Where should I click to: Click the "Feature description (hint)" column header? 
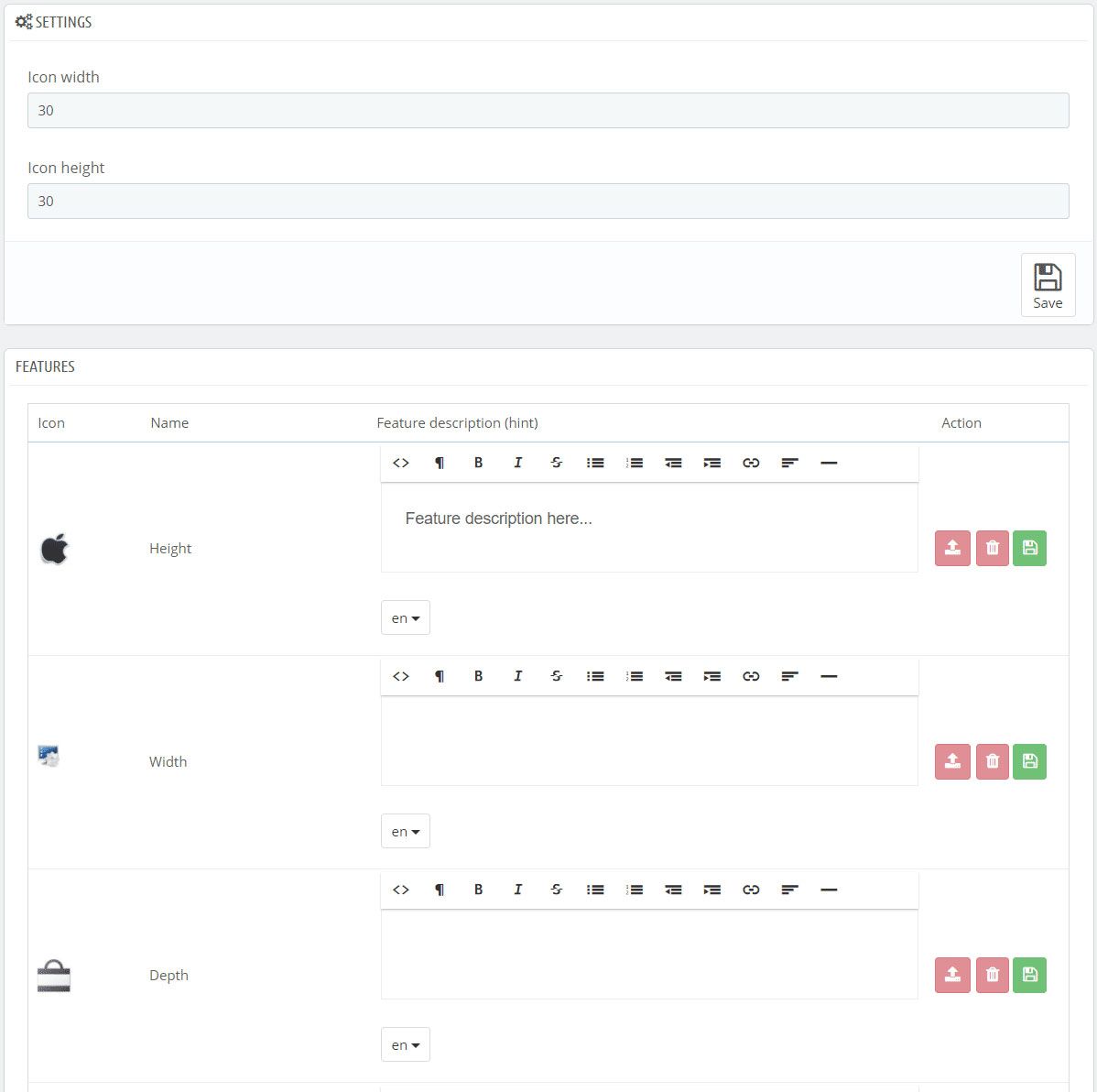(457, 423)
